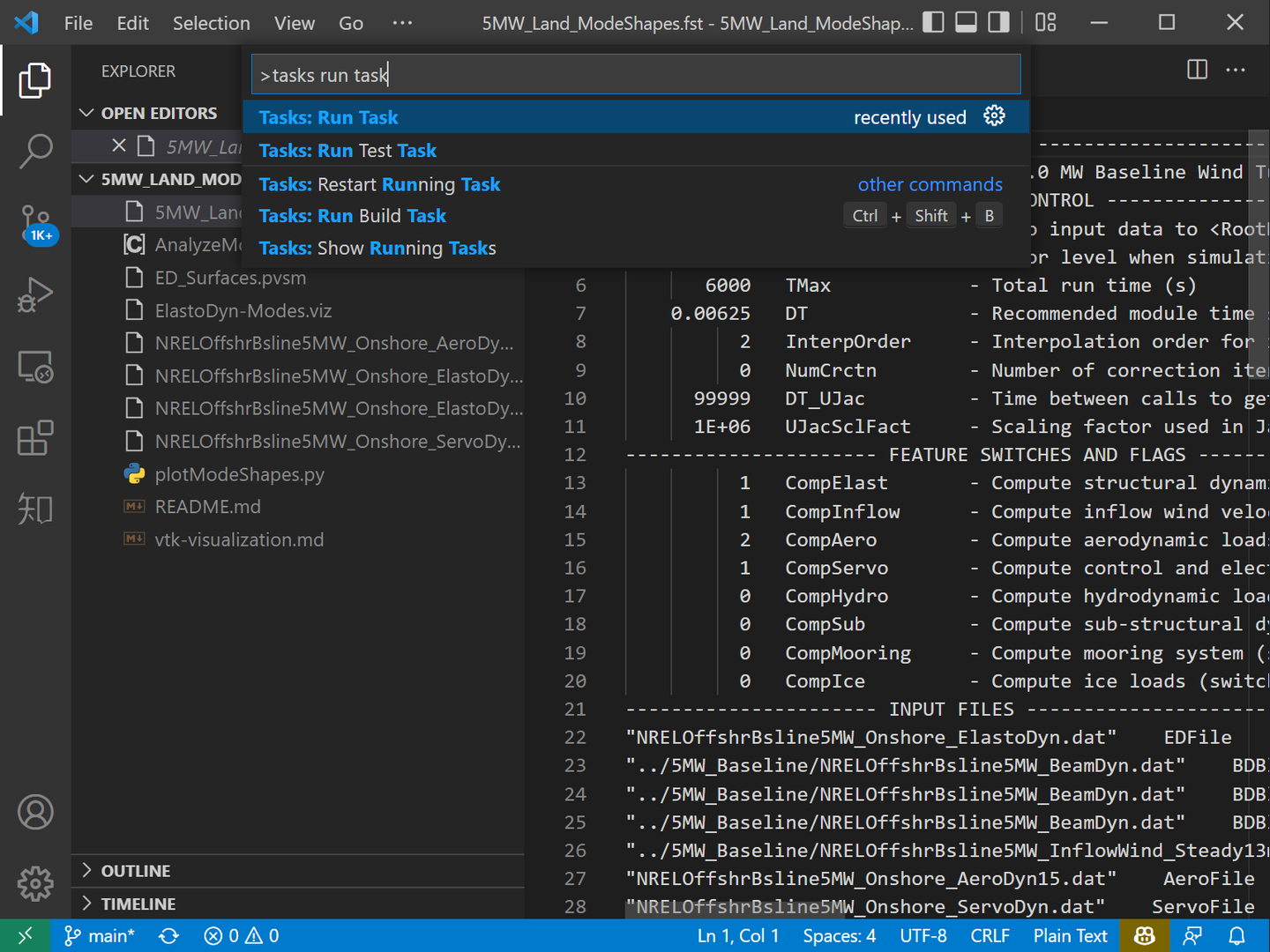Toggle the Panel layout button
The height and width of the screenshot is (952, 1270).
(x=966, y=22)
